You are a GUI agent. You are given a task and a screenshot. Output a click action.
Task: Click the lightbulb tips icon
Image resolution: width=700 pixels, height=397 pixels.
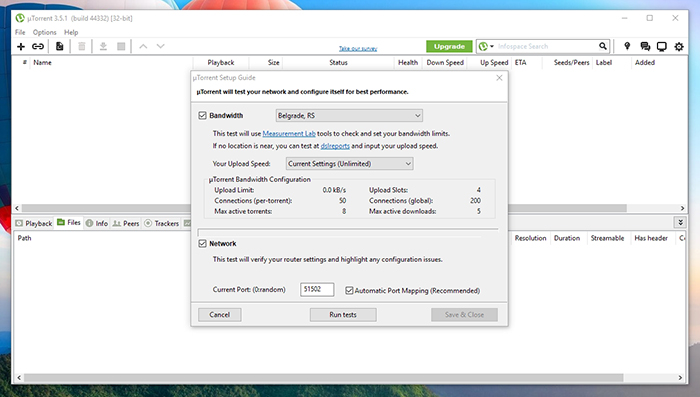627,46
